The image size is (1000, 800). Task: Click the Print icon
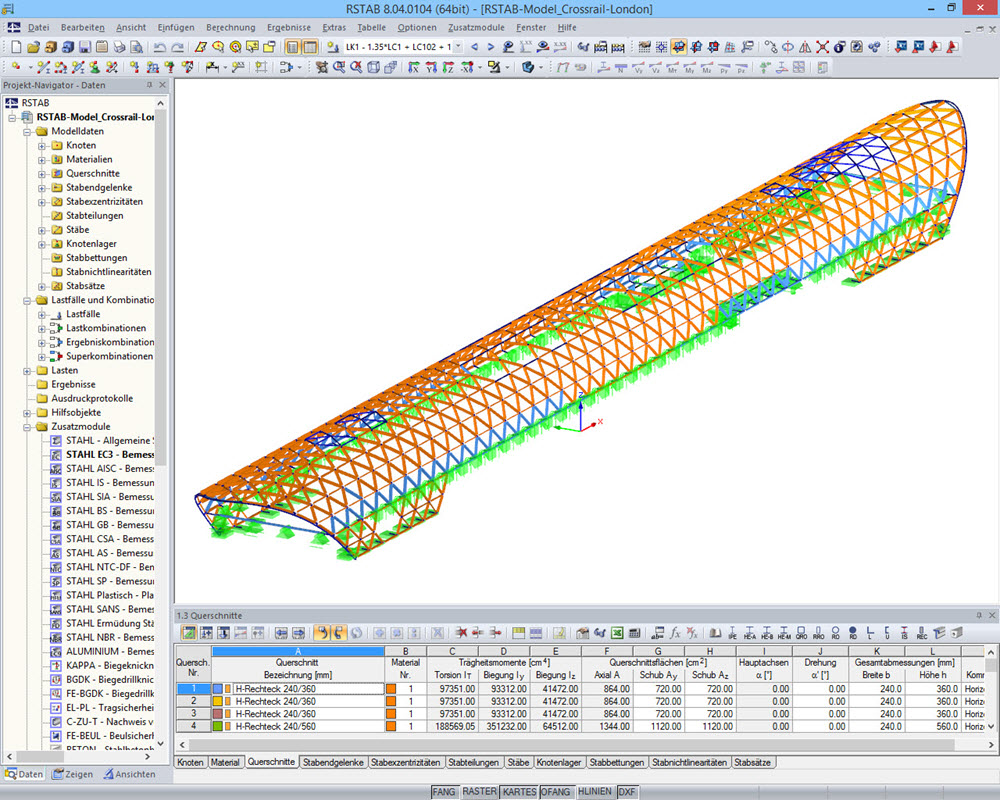[119, 47]
